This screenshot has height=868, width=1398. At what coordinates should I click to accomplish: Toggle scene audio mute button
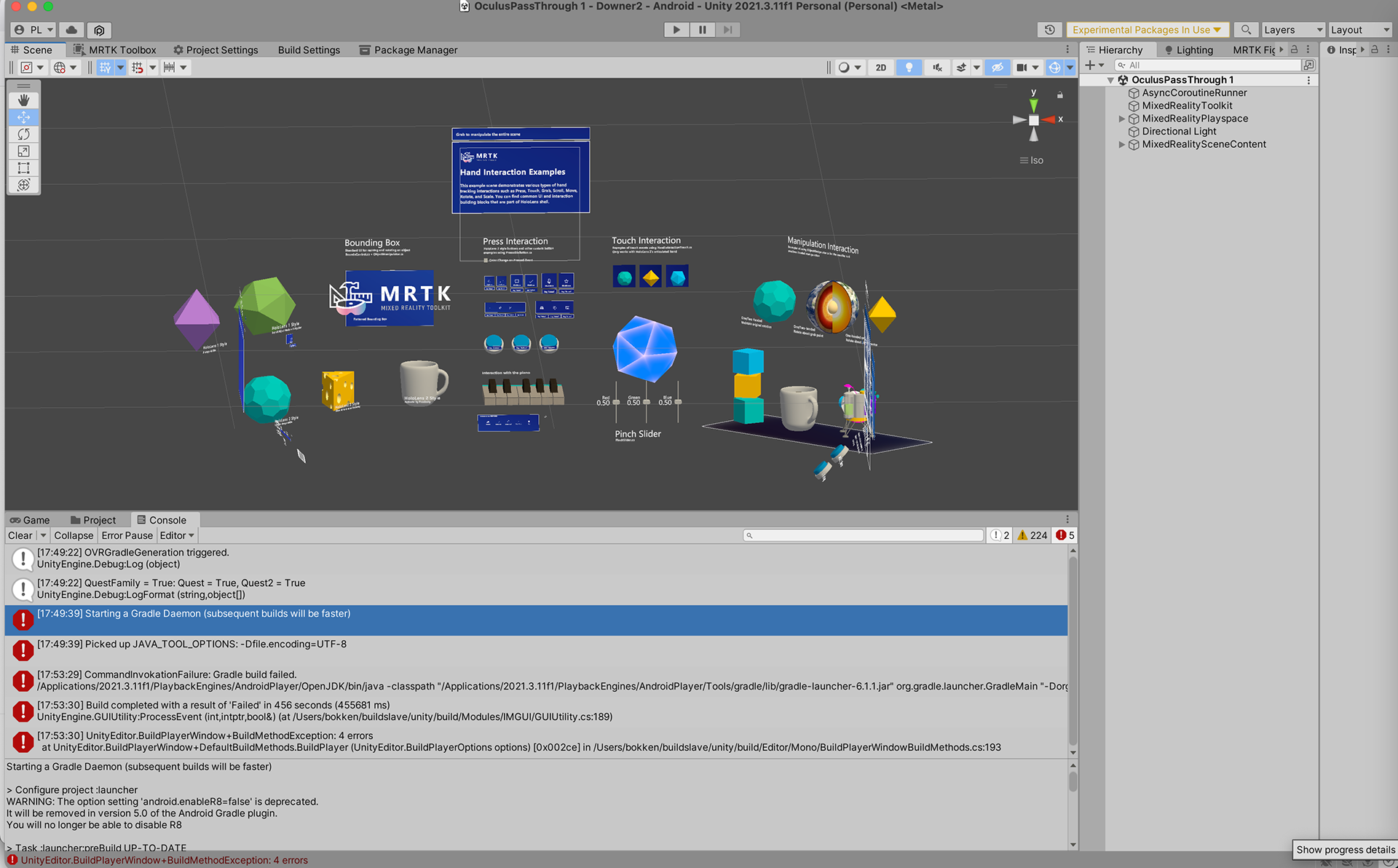(937, 68)
